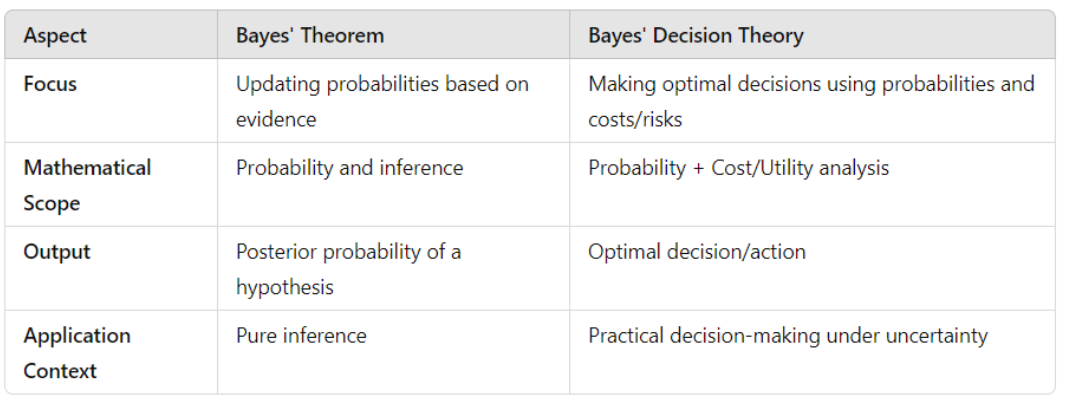The width and height of the screenshot is (1065, 397).
Task: Select the Output row label
Action: coord(57,252)
